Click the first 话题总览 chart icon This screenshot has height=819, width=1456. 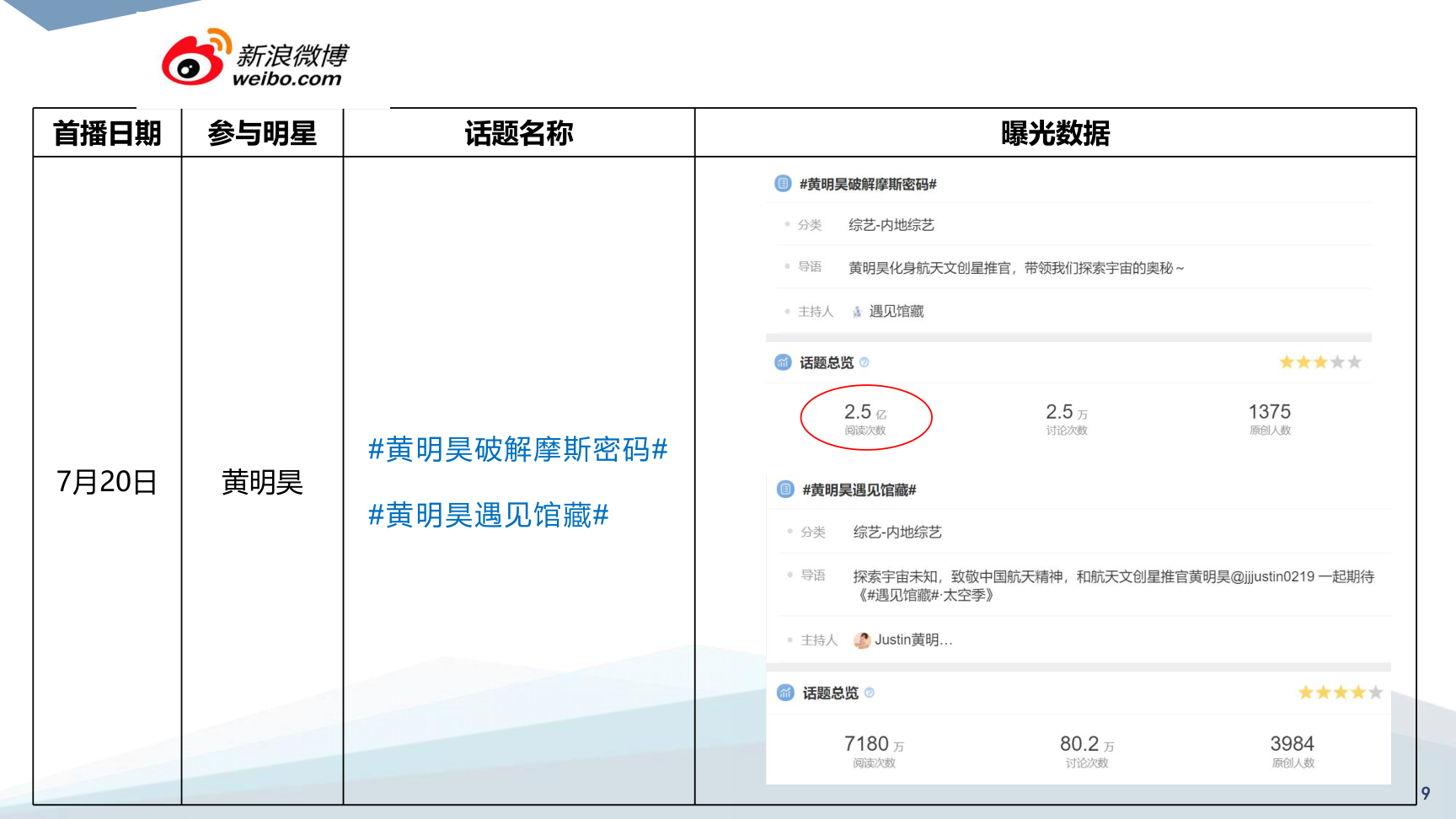click(783, 362)
